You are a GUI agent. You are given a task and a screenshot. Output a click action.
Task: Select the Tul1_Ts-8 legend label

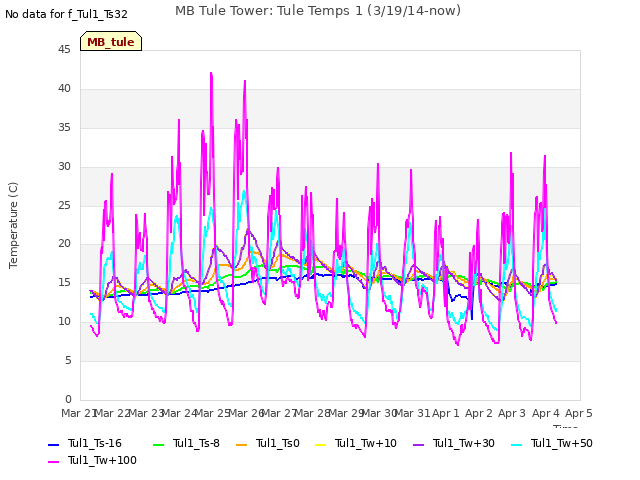(196, 444)
